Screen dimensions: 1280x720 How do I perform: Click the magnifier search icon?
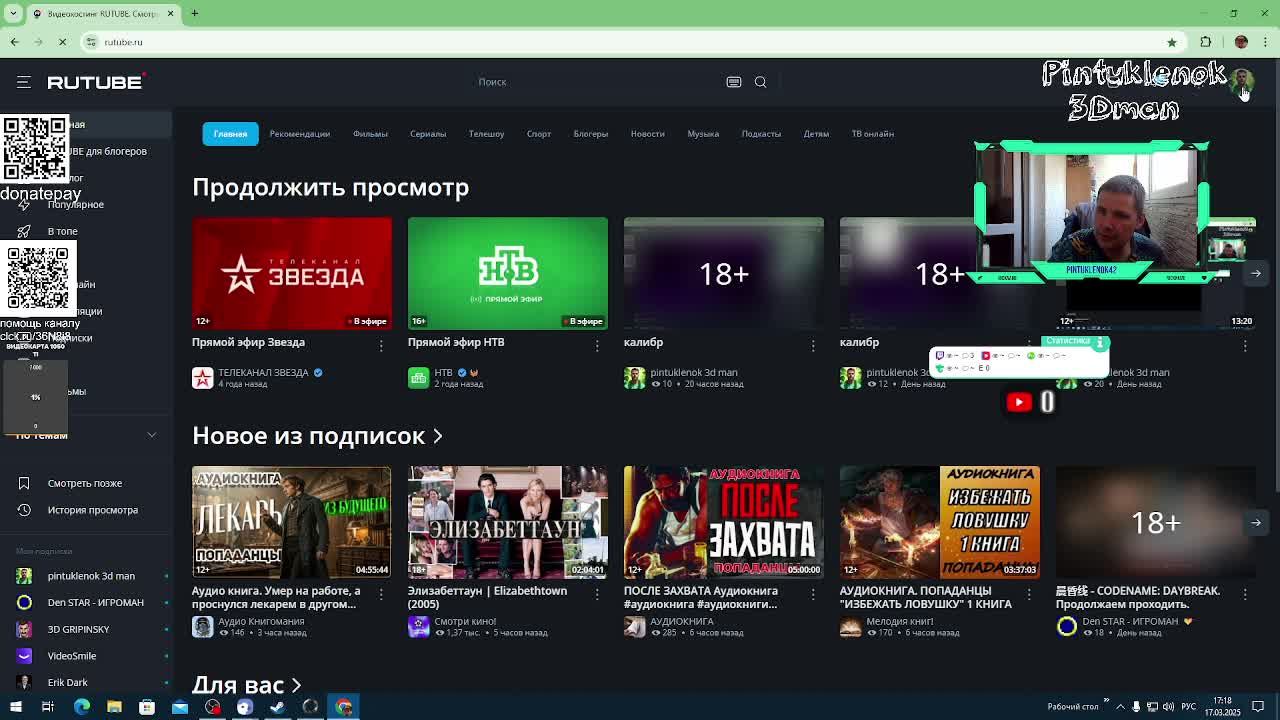760,82
